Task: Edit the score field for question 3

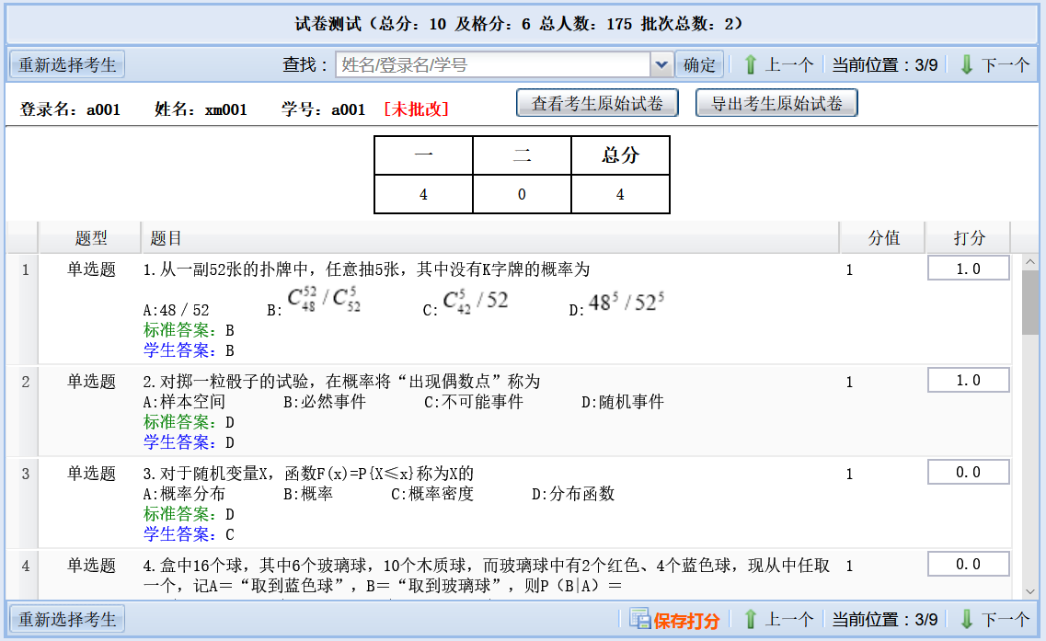Action: pyautogui.click(x=967, y=473)
